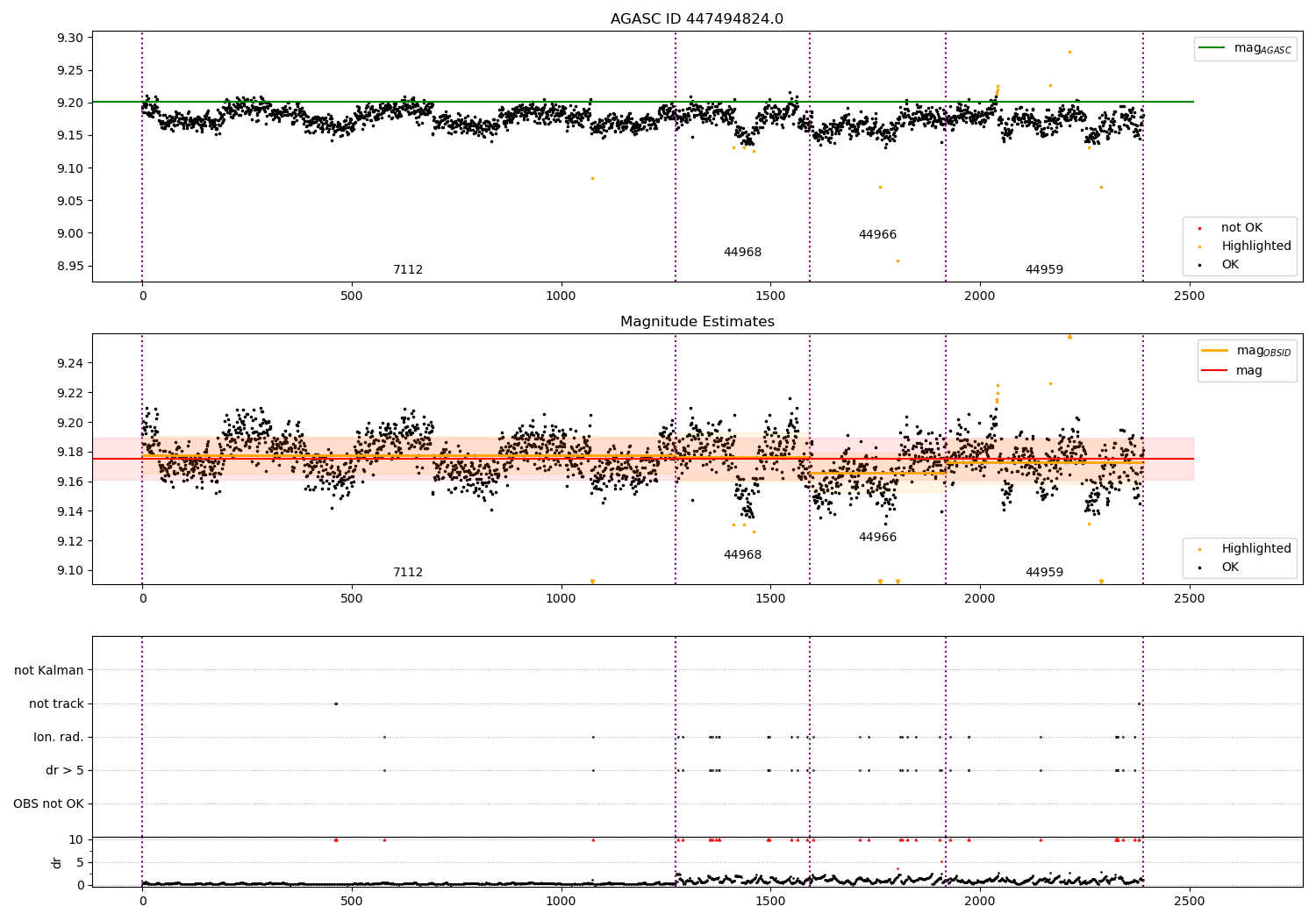1316x921 pixels.
Task: Click the 'Ion. rad.' axis label
Action: (x=59, y=738)
